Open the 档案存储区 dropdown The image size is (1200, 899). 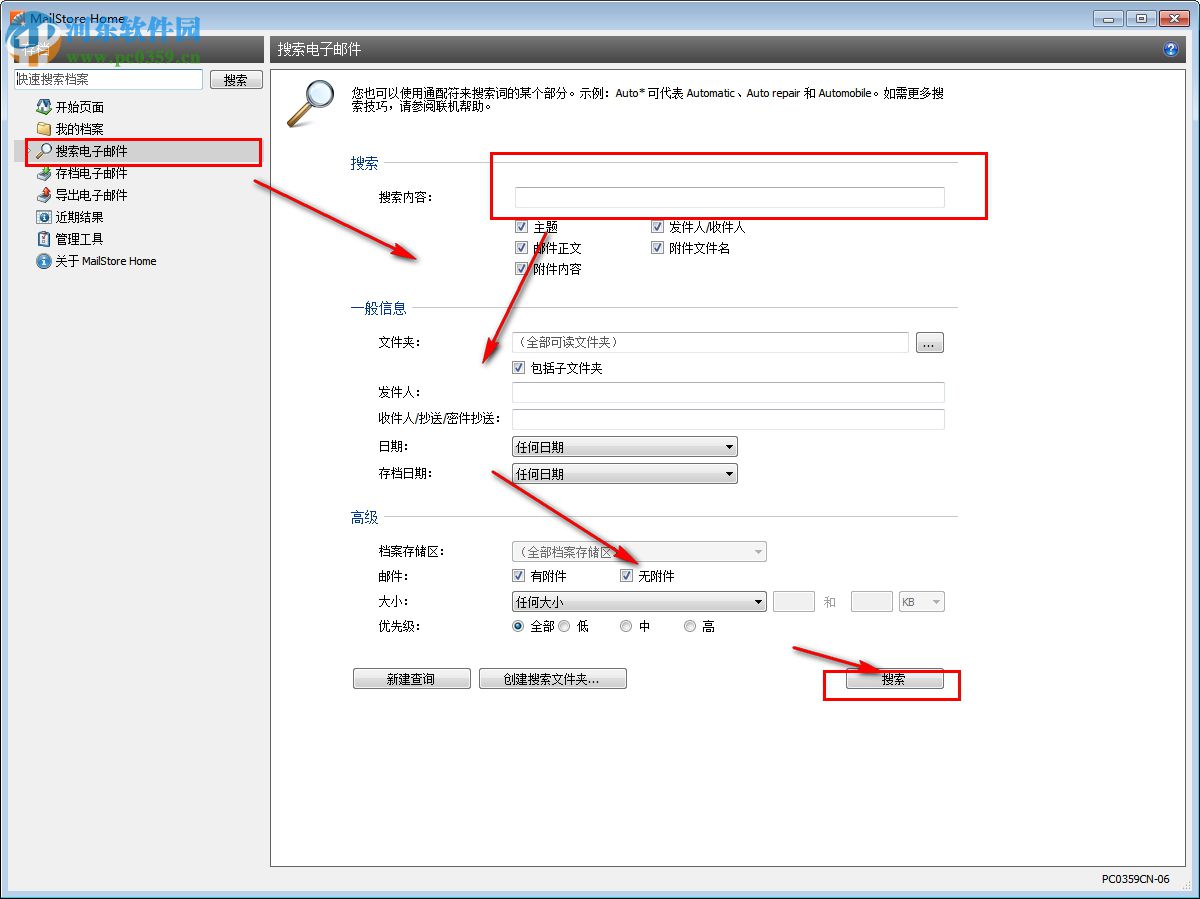(x=639, y=552)
